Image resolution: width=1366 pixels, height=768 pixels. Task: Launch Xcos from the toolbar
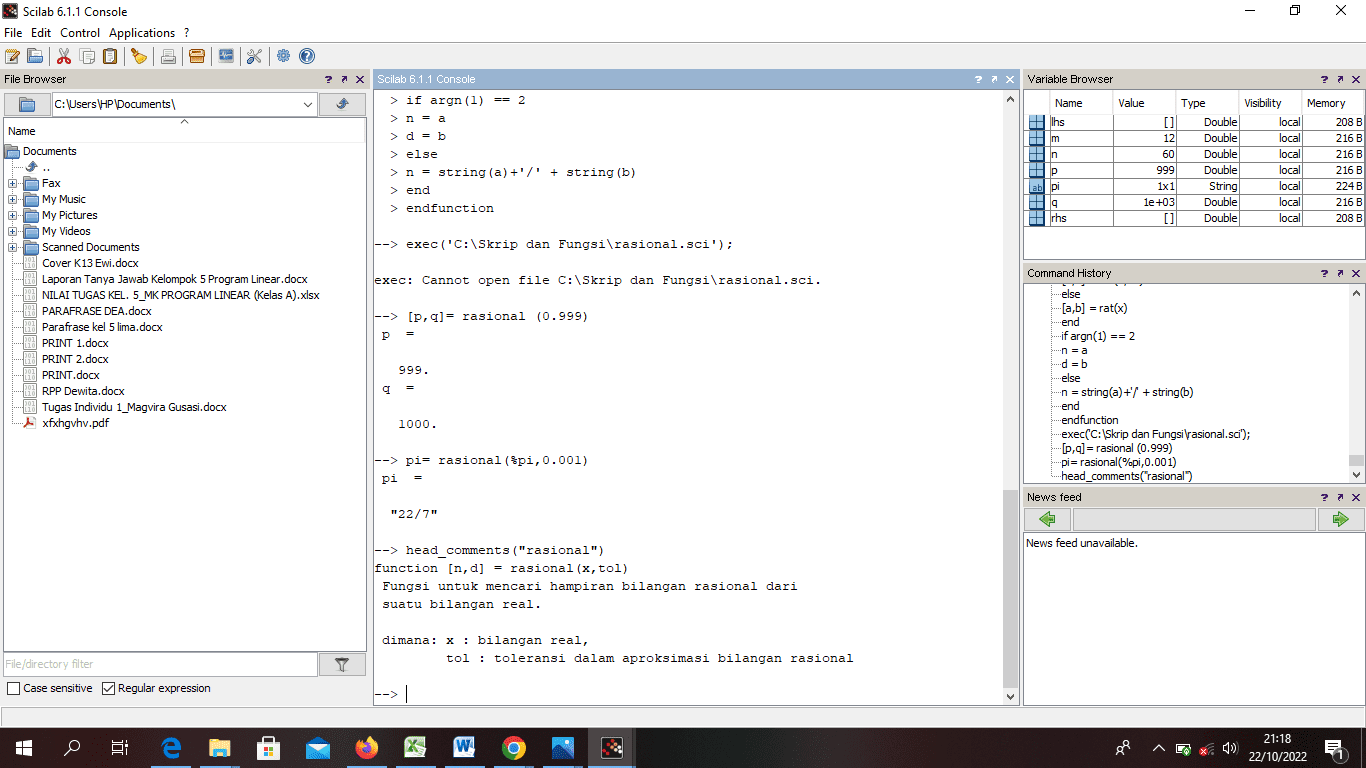226,56
